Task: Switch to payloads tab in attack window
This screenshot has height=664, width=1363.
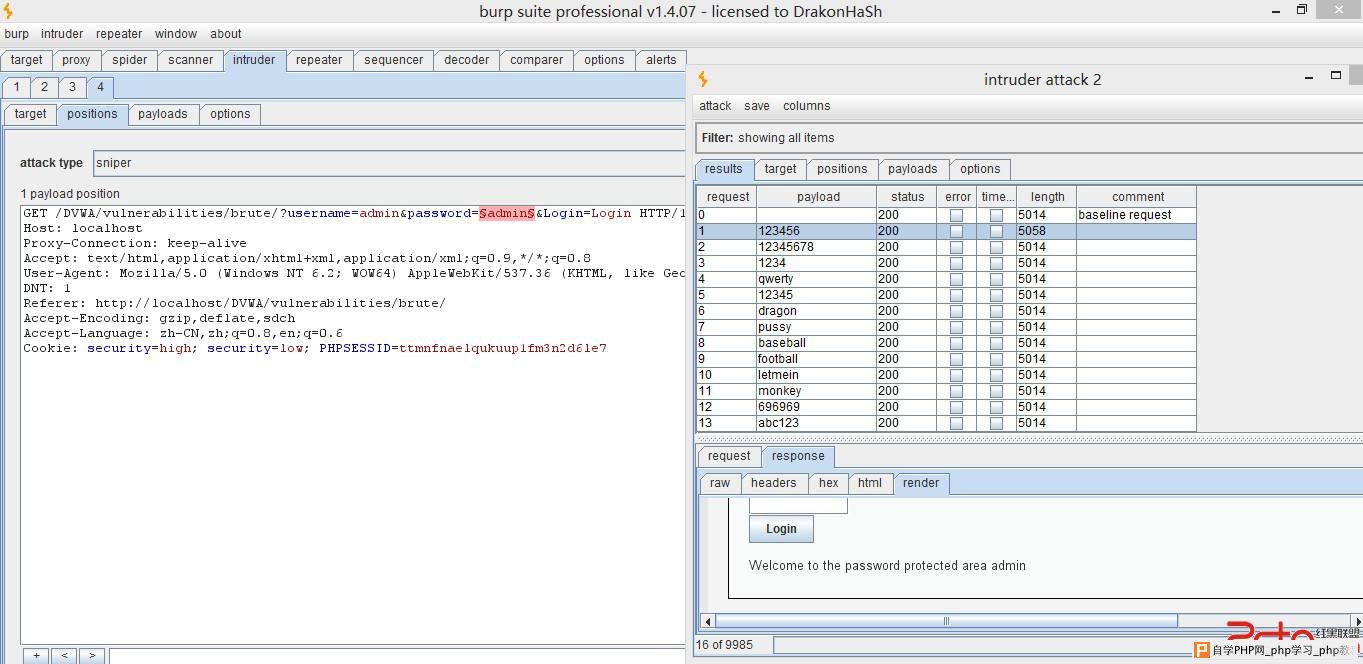Action: pos(913,169)
